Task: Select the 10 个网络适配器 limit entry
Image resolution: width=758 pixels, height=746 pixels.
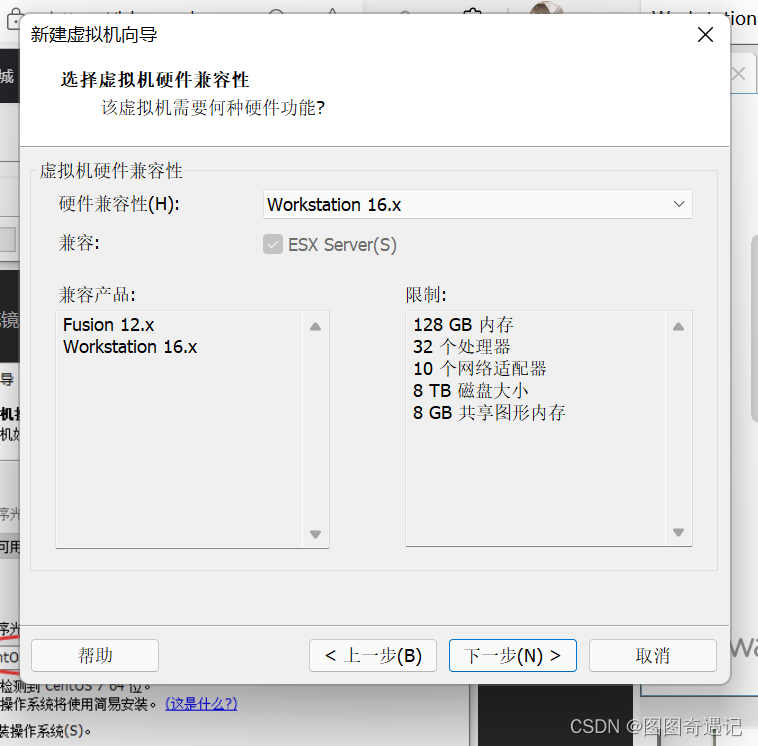Action: pyautogui.click(x=480, y=369)
